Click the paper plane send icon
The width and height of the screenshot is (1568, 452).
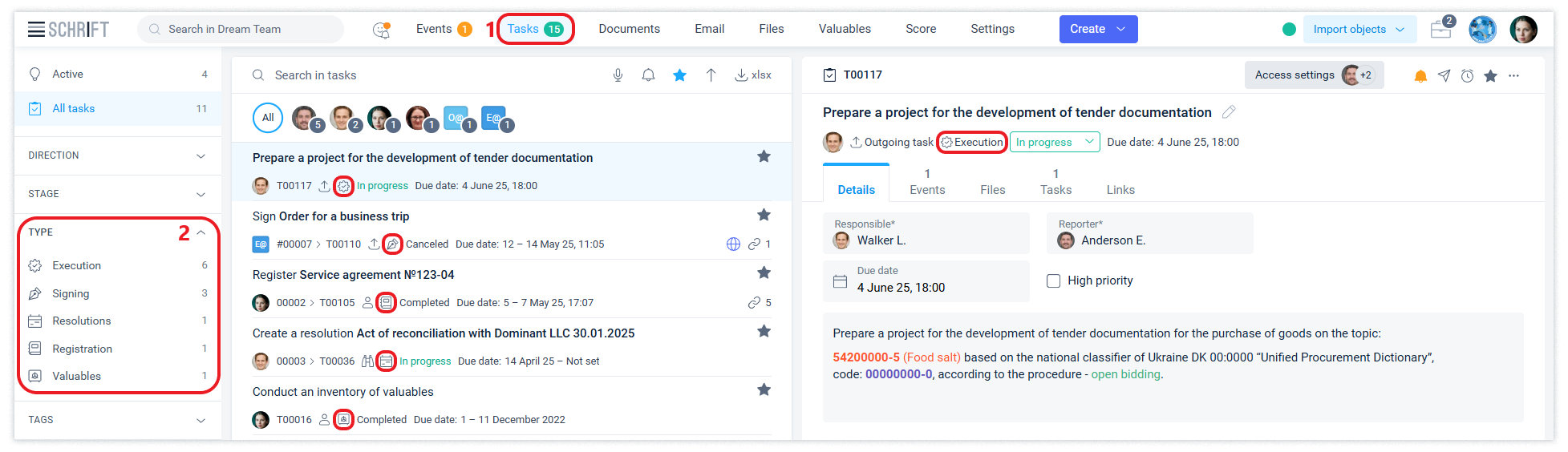[1444, 75]
